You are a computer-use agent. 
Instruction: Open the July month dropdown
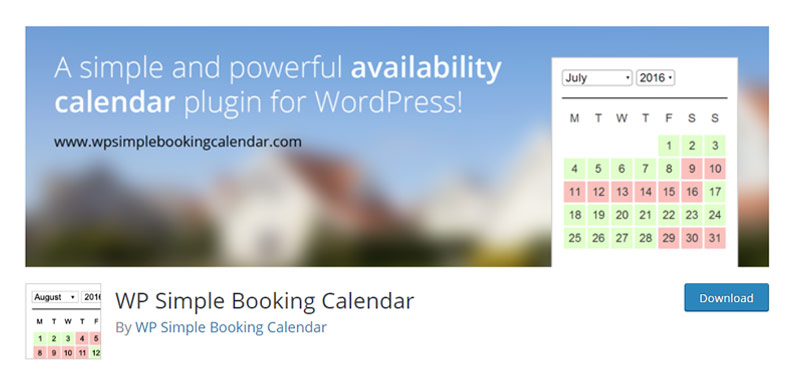[597, 78]
